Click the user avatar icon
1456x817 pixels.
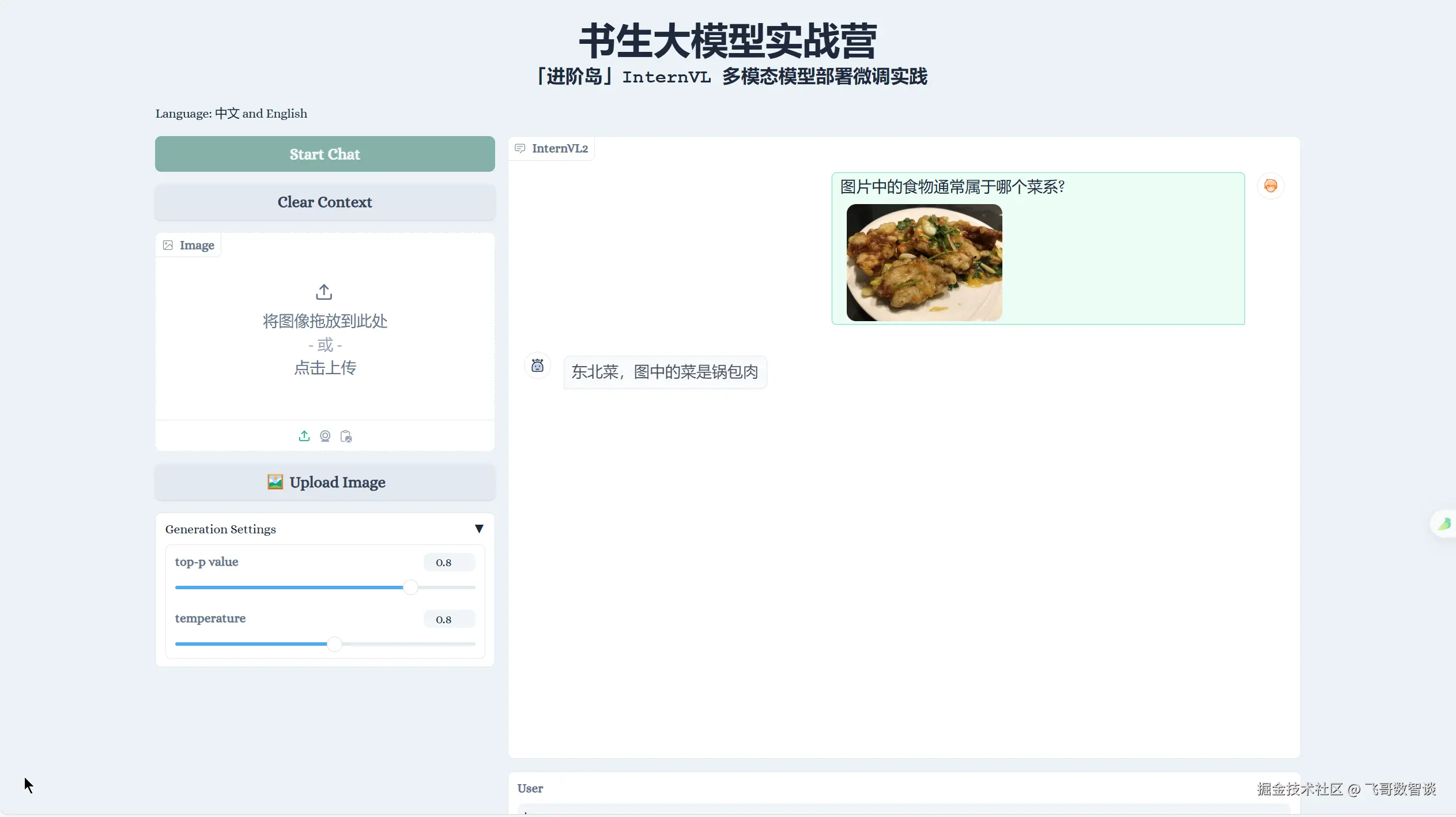[1270, 186]
